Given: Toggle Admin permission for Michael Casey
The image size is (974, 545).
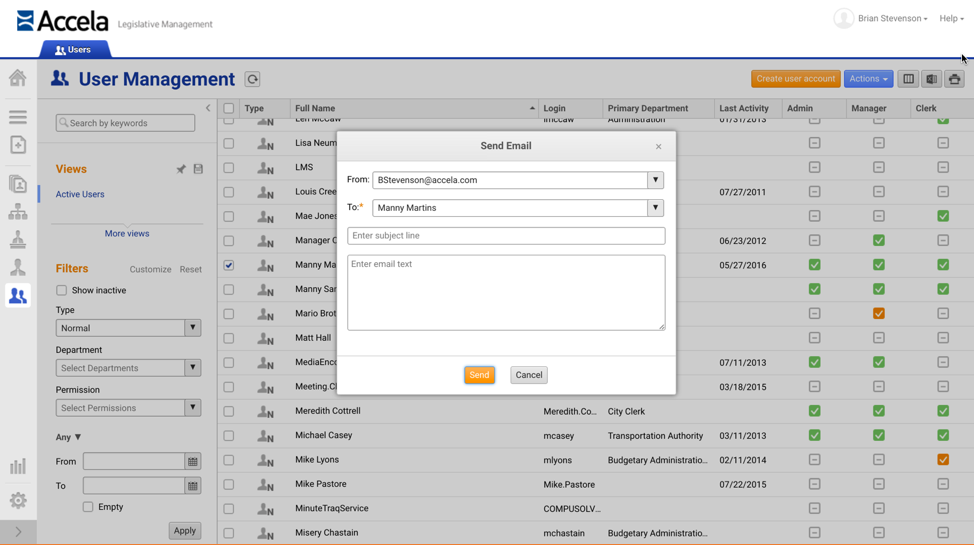Looking at the screenshot, I should (x=814, y=436).
